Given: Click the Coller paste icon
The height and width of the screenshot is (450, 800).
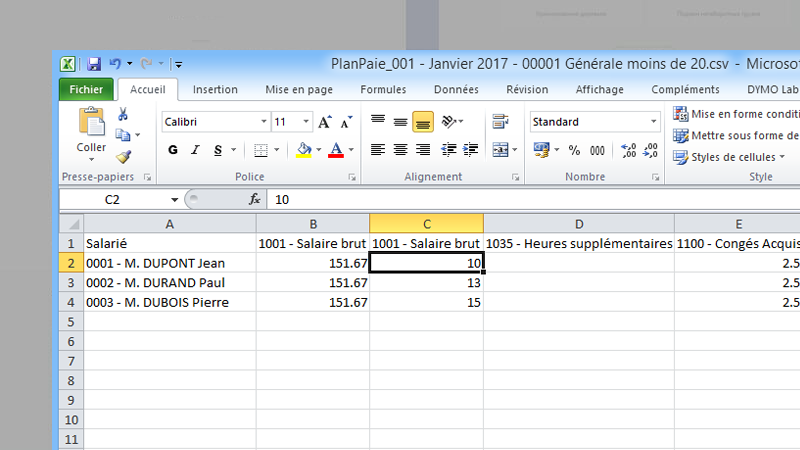Looking at the screenshot, I should click(x=91, y=130).
